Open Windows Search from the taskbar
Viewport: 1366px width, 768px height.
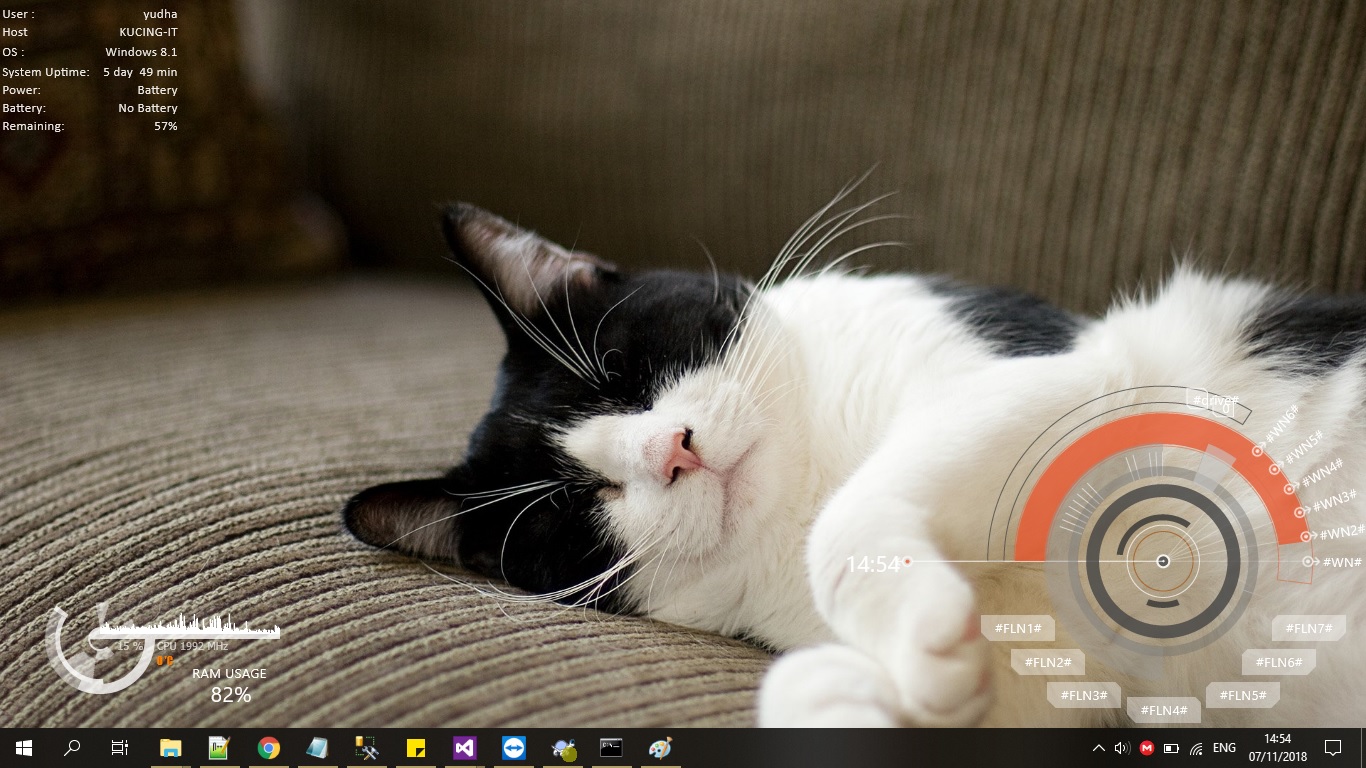(71, 747)
